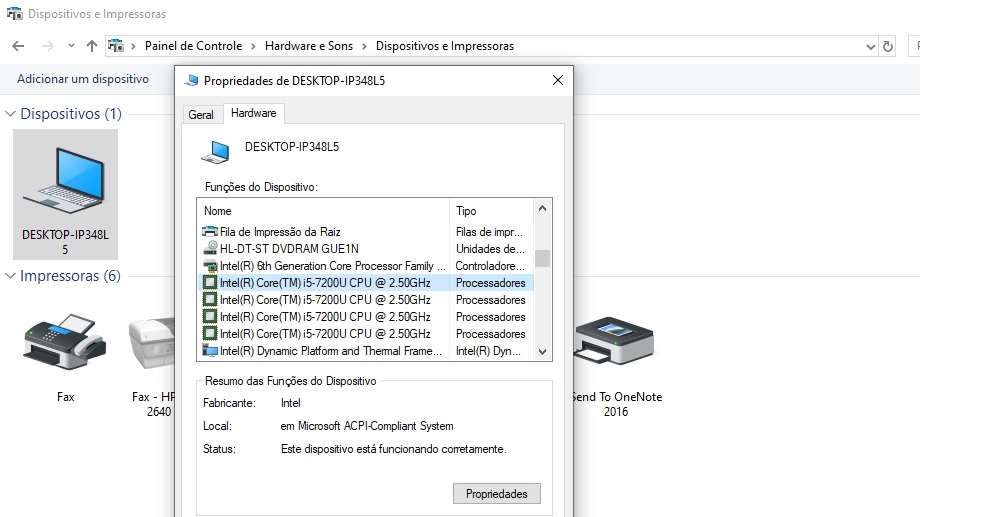This screenshot has width=996, height=517.
Task: Select HL-DT-ST DVDRAM GUE1N drive icon
Action: click(210, 248)
